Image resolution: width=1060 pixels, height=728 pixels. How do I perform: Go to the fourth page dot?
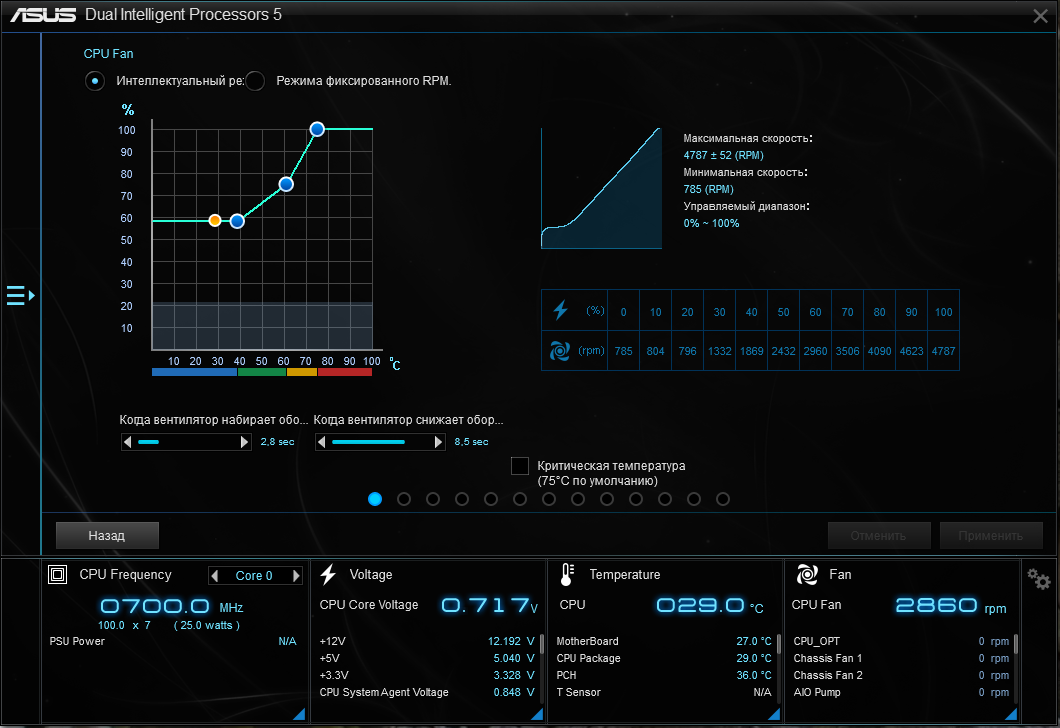pyautogui.click(x=462, y=499)
